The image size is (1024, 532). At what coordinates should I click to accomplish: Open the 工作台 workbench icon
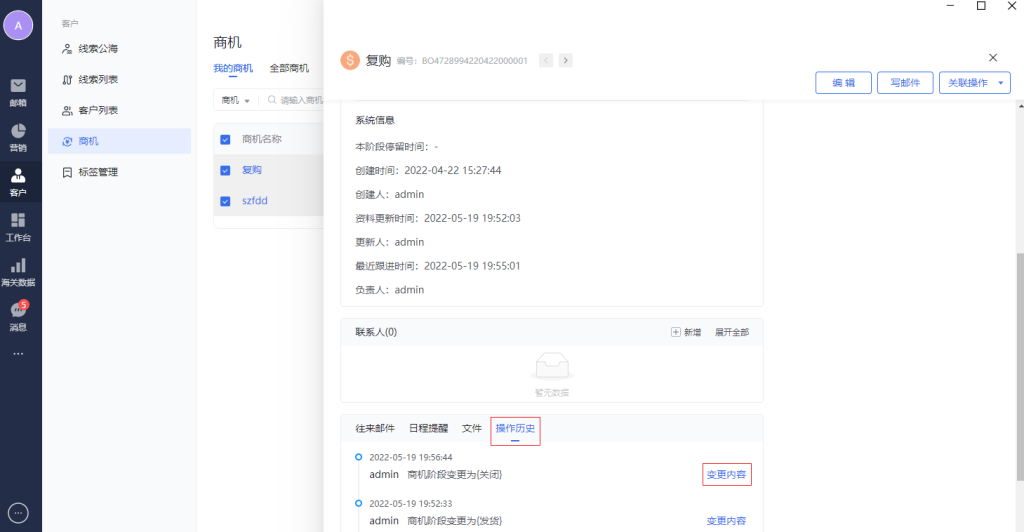click(18, 222)
